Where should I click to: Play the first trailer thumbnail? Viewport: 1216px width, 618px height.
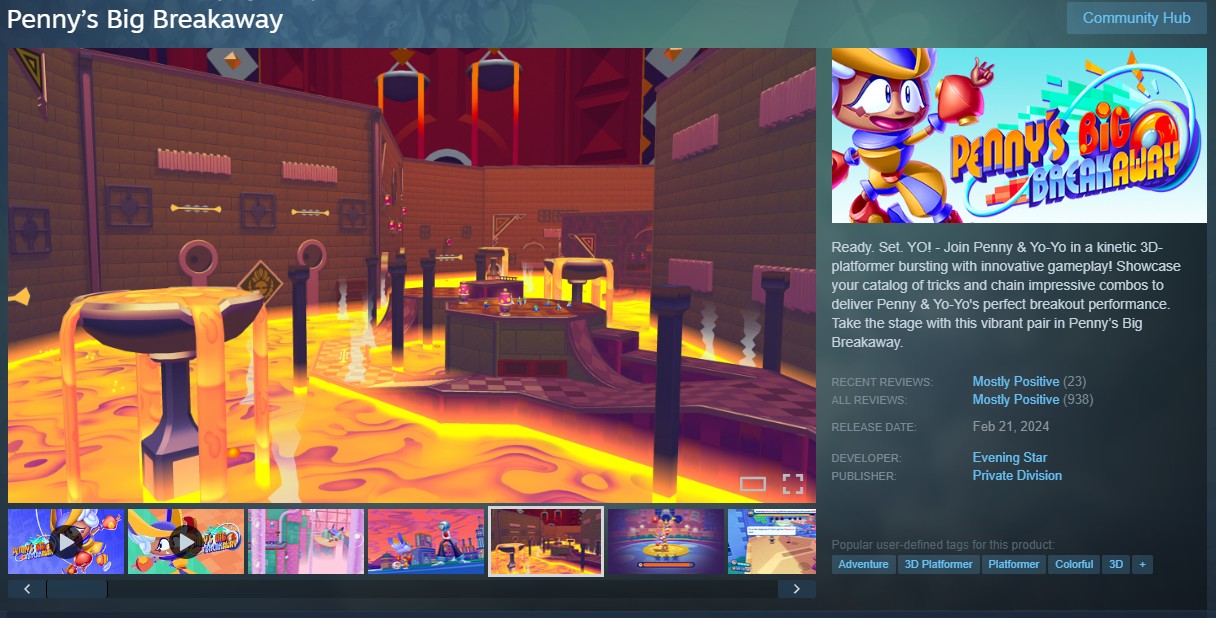coord(66,541)
